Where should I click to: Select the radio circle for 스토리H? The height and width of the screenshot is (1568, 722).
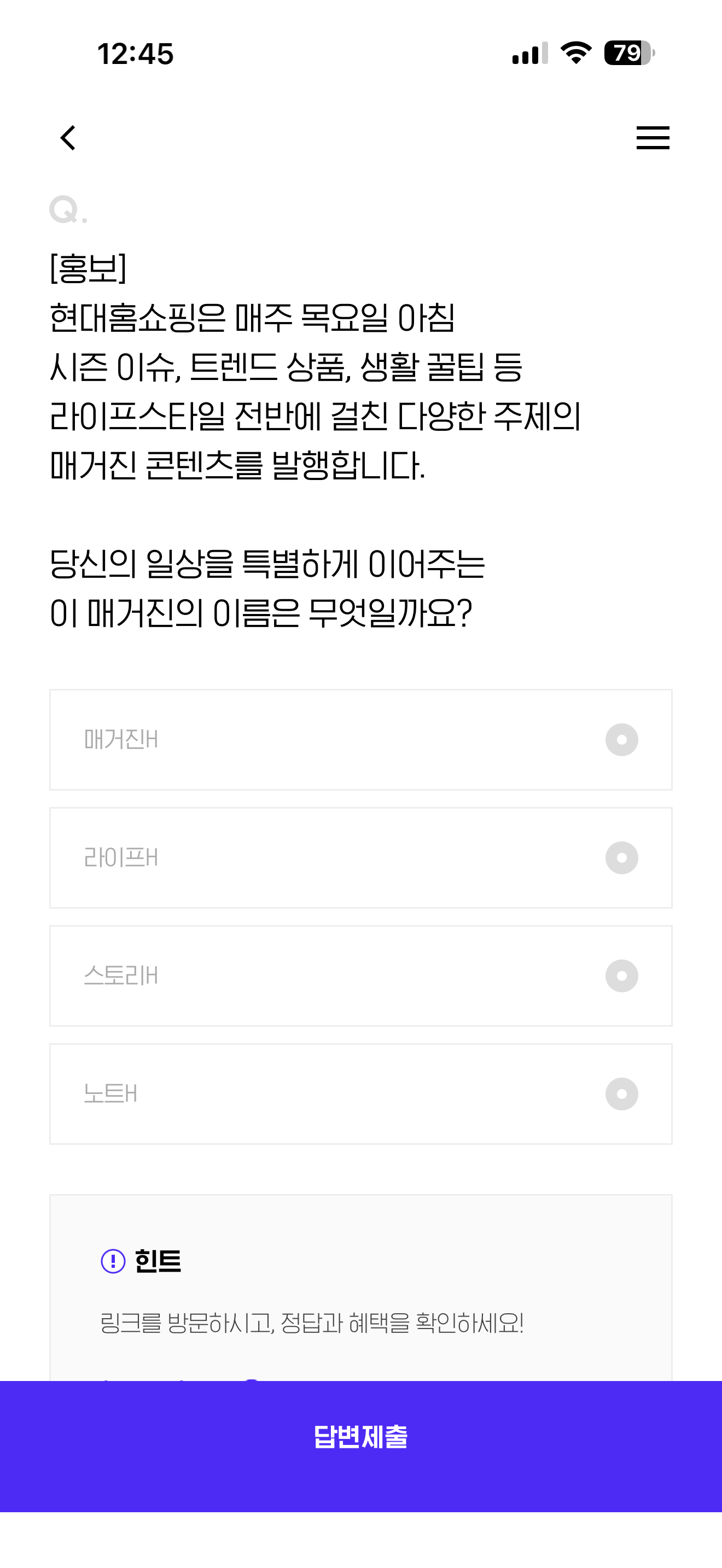[x=621, y=976]
